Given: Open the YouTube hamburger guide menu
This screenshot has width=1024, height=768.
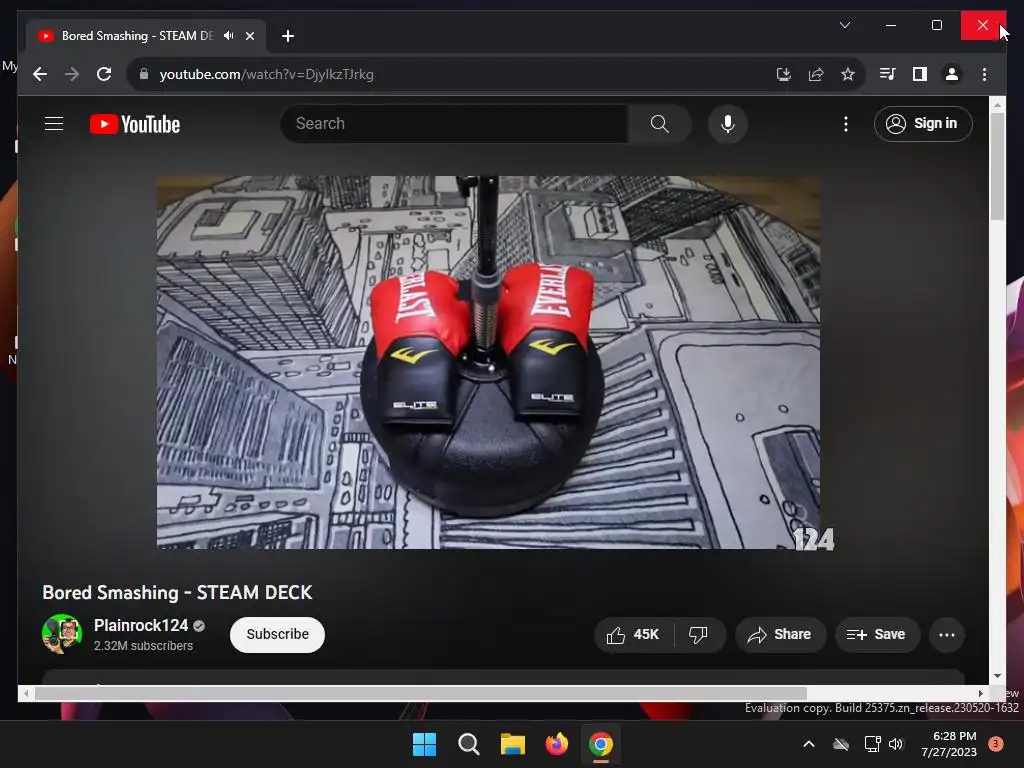Looking at the screenshot, I should [54, 123].
